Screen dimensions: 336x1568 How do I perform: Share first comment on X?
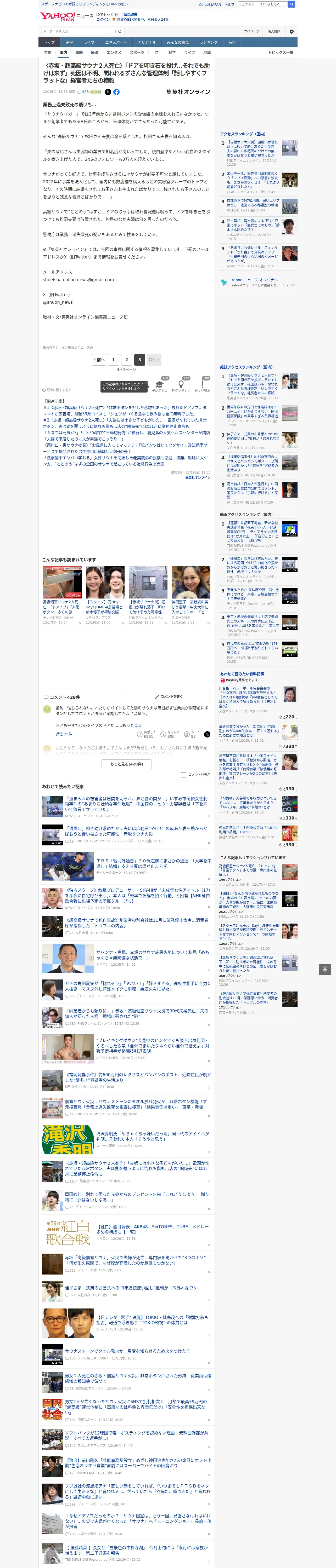207,734
